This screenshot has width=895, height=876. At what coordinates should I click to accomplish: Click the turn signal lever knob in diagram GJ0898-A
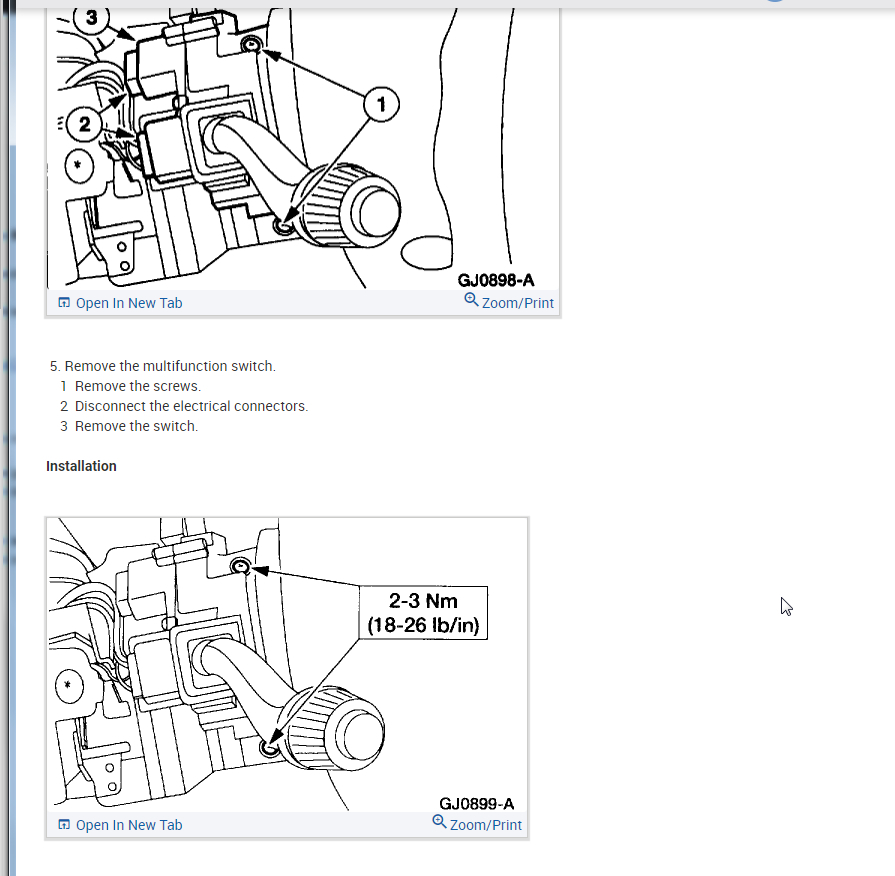(x=349, y=207)
